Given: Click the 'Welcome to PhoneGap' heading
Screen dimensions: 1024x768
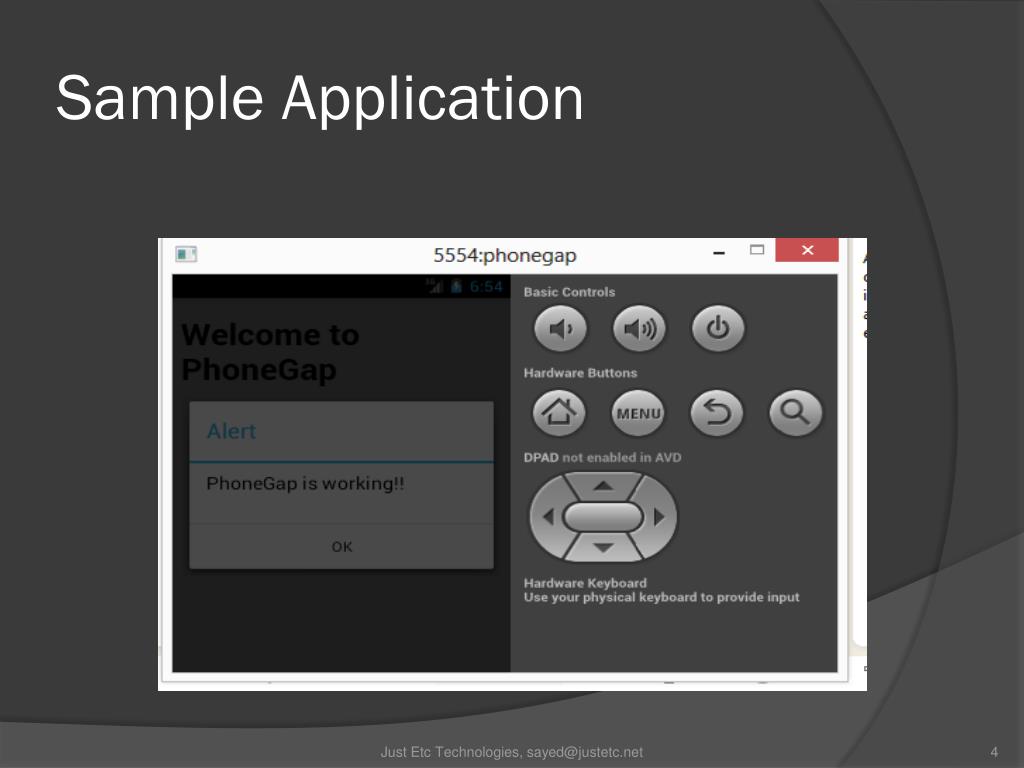Looking at the screenshot, I should click(x=270, y=352).
